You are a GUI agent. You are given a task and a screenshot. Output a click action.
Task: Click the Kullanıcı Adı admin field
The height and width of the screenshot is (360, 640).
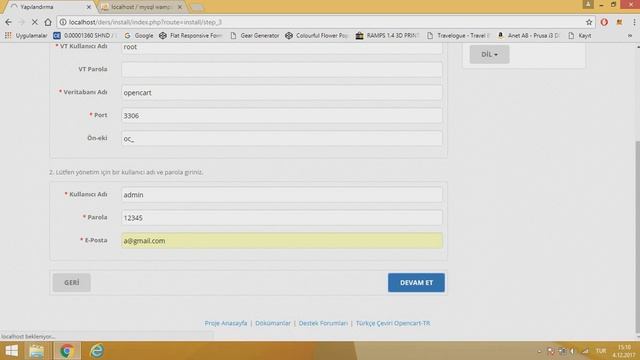[282, 195]
